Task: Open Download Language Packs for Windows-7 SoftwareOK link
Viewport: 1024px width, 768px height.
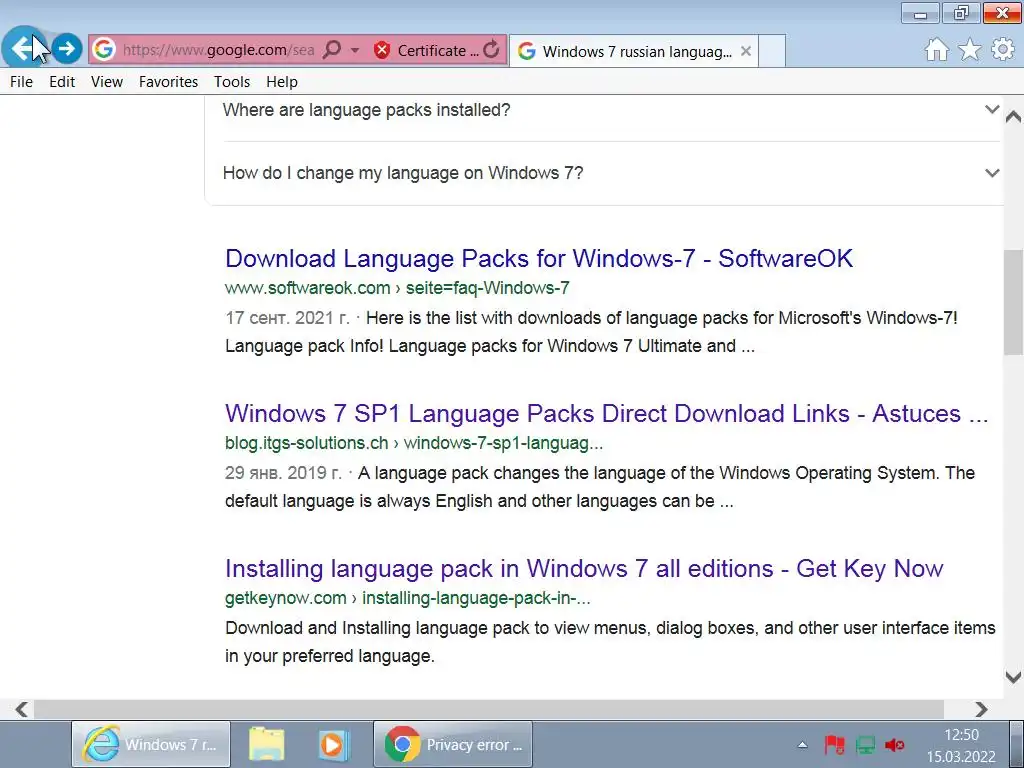Action: [x=539, y=259]
